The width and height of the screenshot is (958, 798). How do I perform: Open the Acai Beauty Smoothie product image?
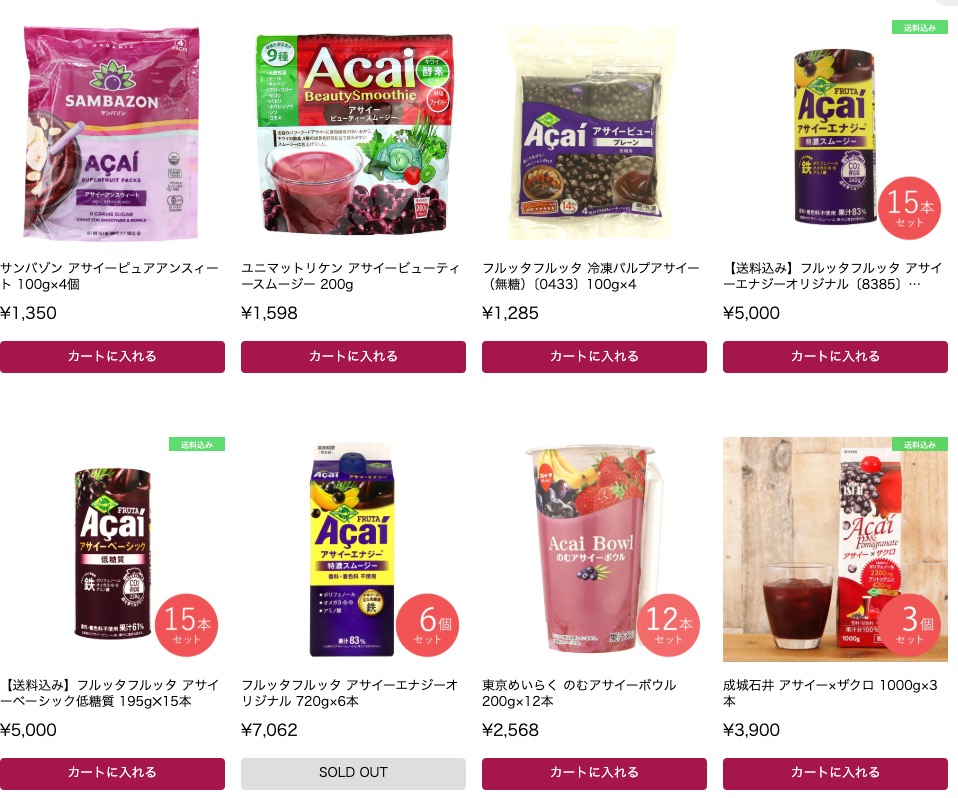point(353,133)
